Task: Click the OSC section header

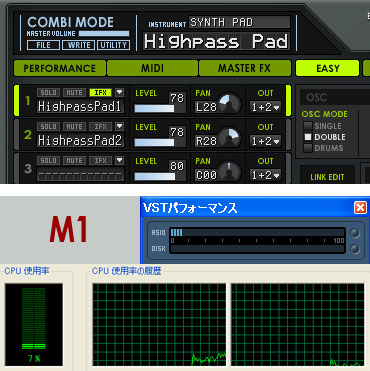Action: tap(335, 97)
